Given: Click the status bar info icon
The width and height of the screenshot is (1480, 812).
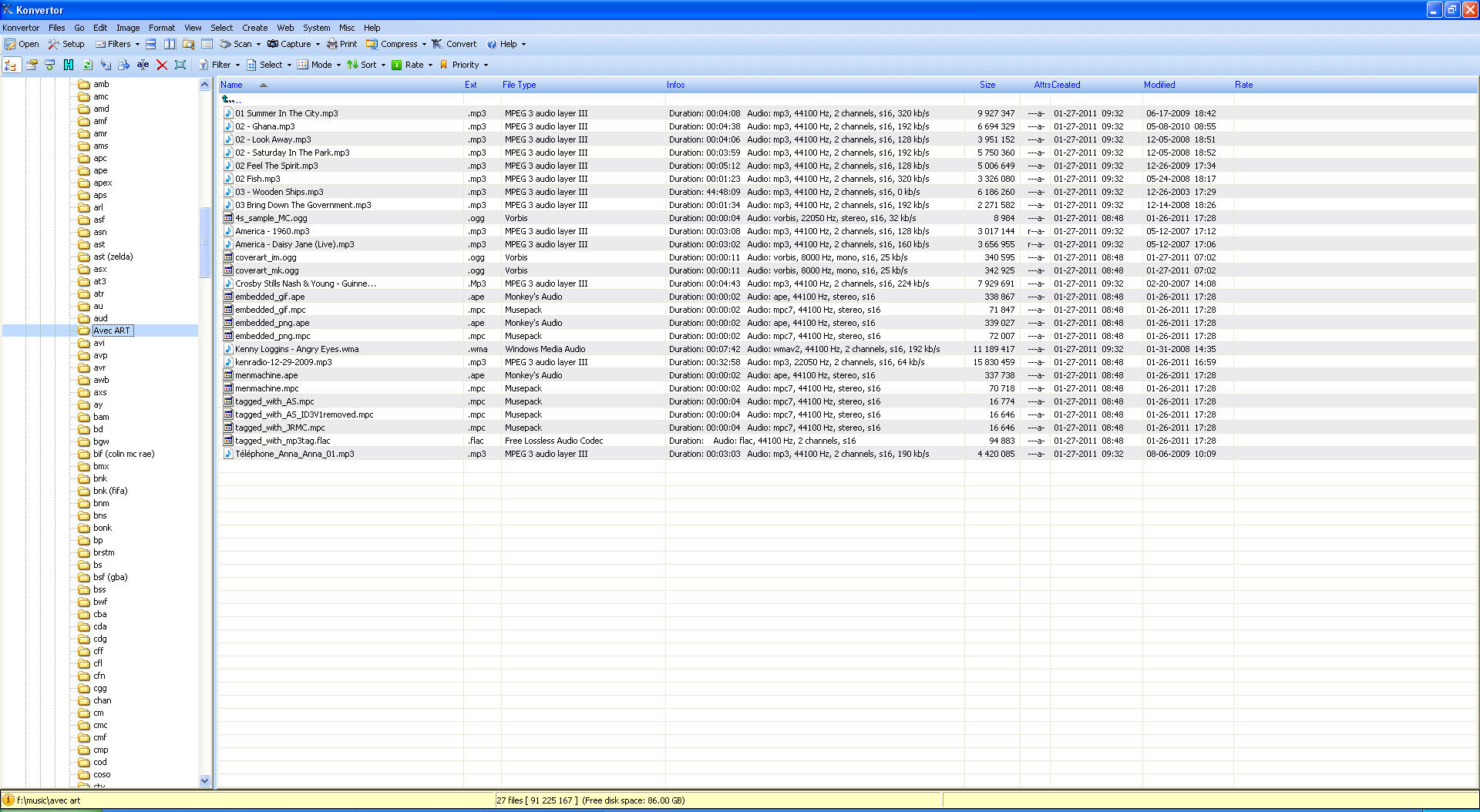Looking at the screenshot, I should [8, 800].
